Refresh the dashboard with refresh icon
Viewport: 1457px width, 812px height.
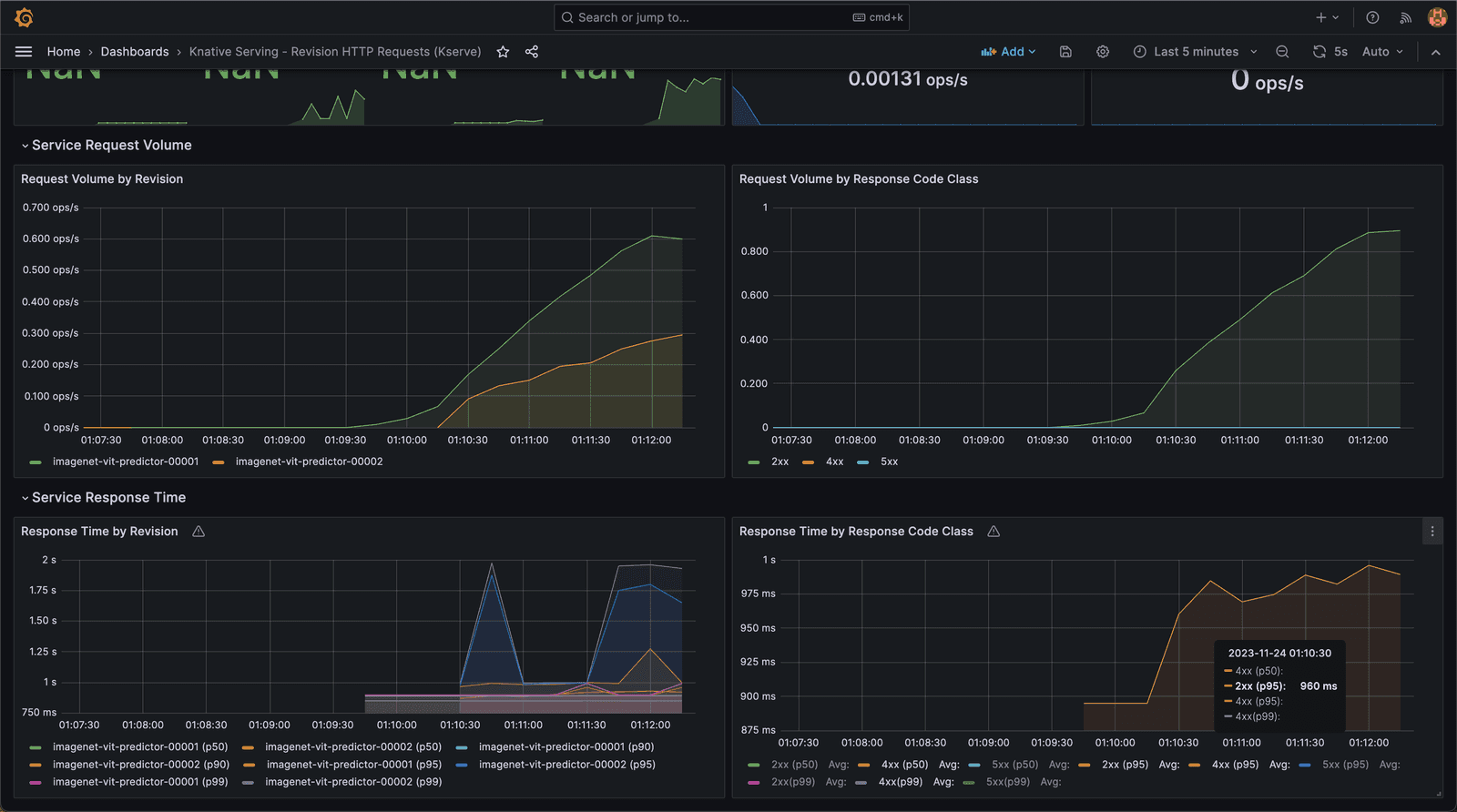(1319, 52)
